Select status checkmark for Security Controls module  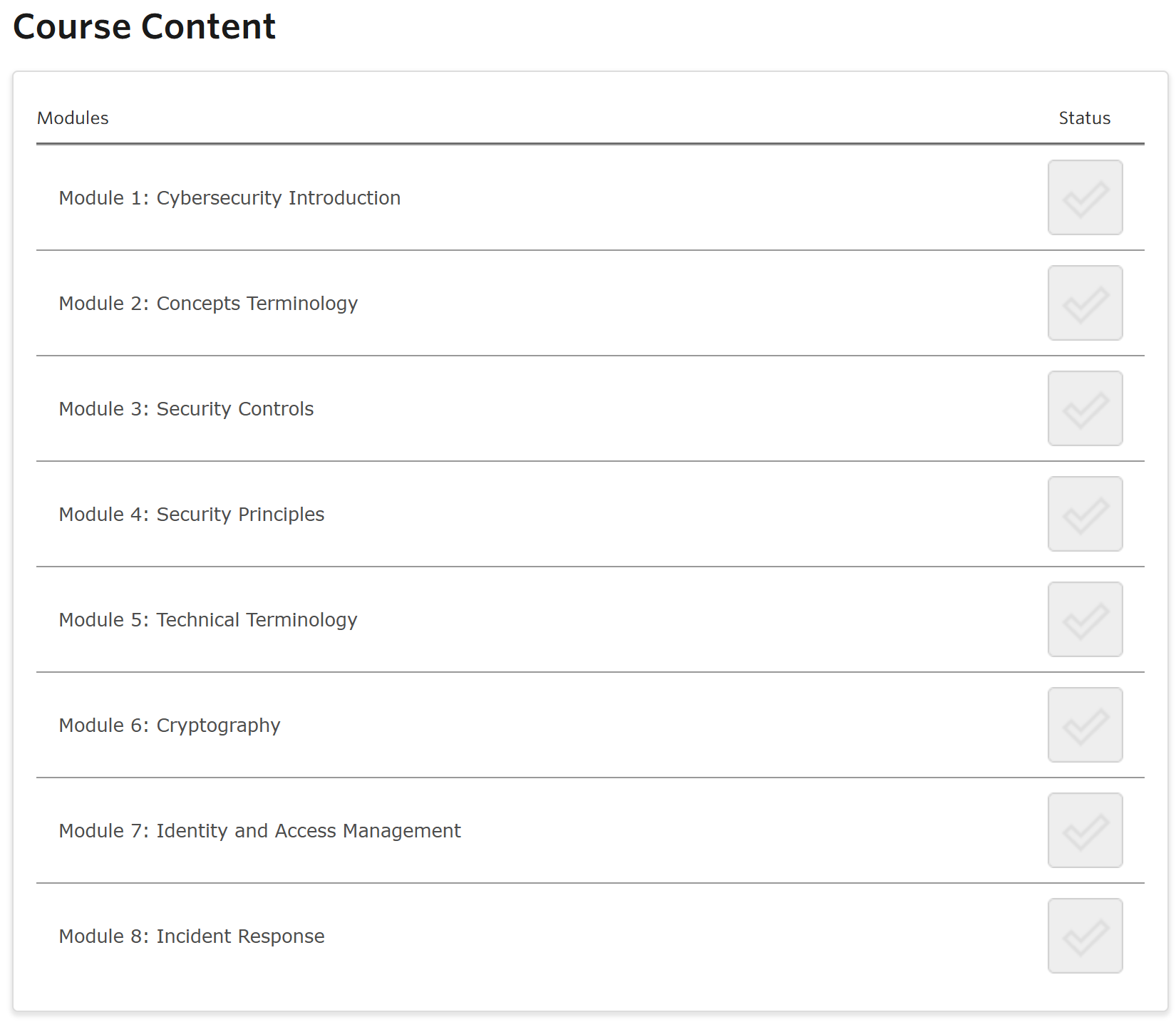pyautogui.click(x=1085, y=408)
